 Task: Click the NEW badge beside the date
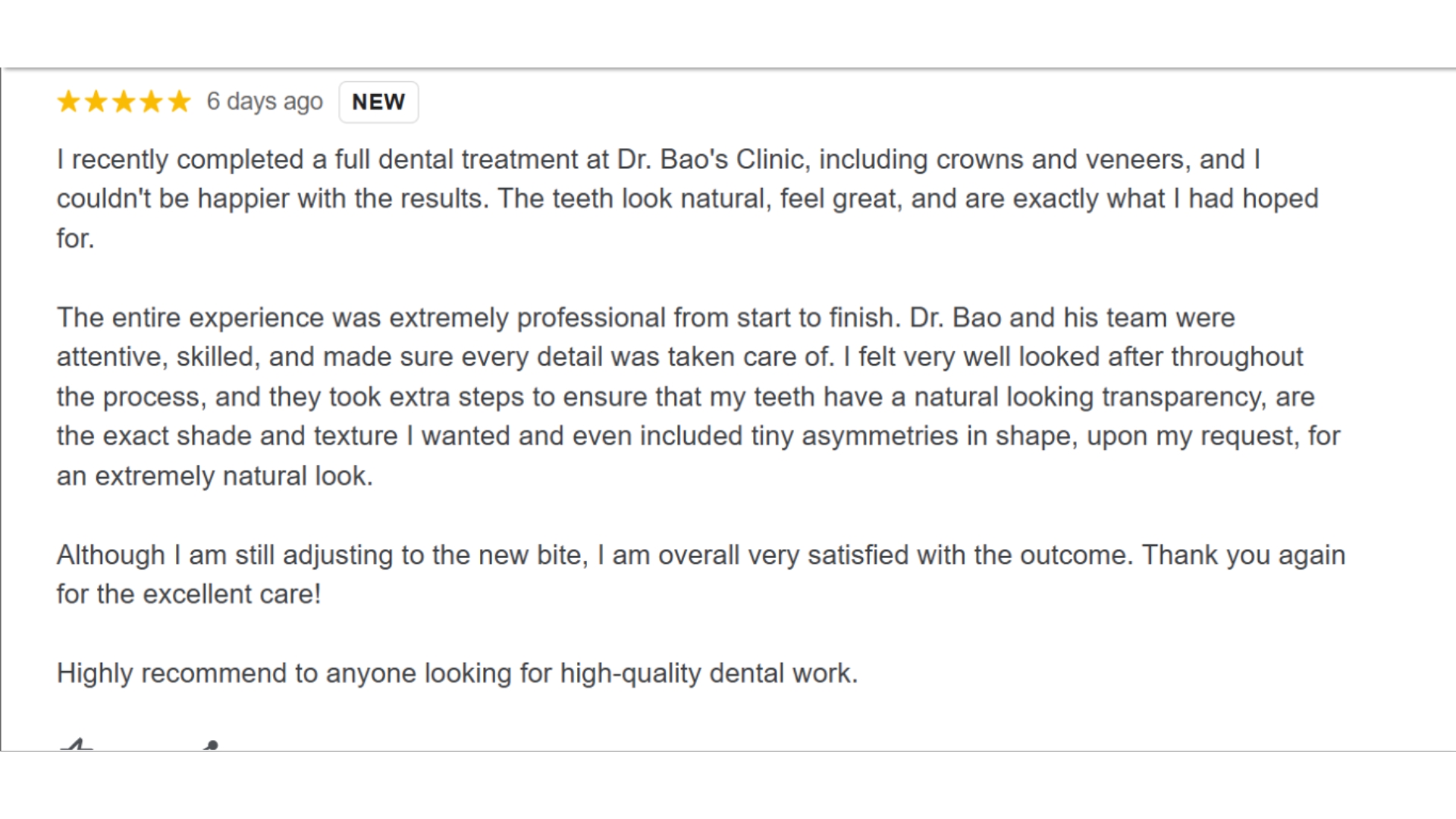pos(378,102)
